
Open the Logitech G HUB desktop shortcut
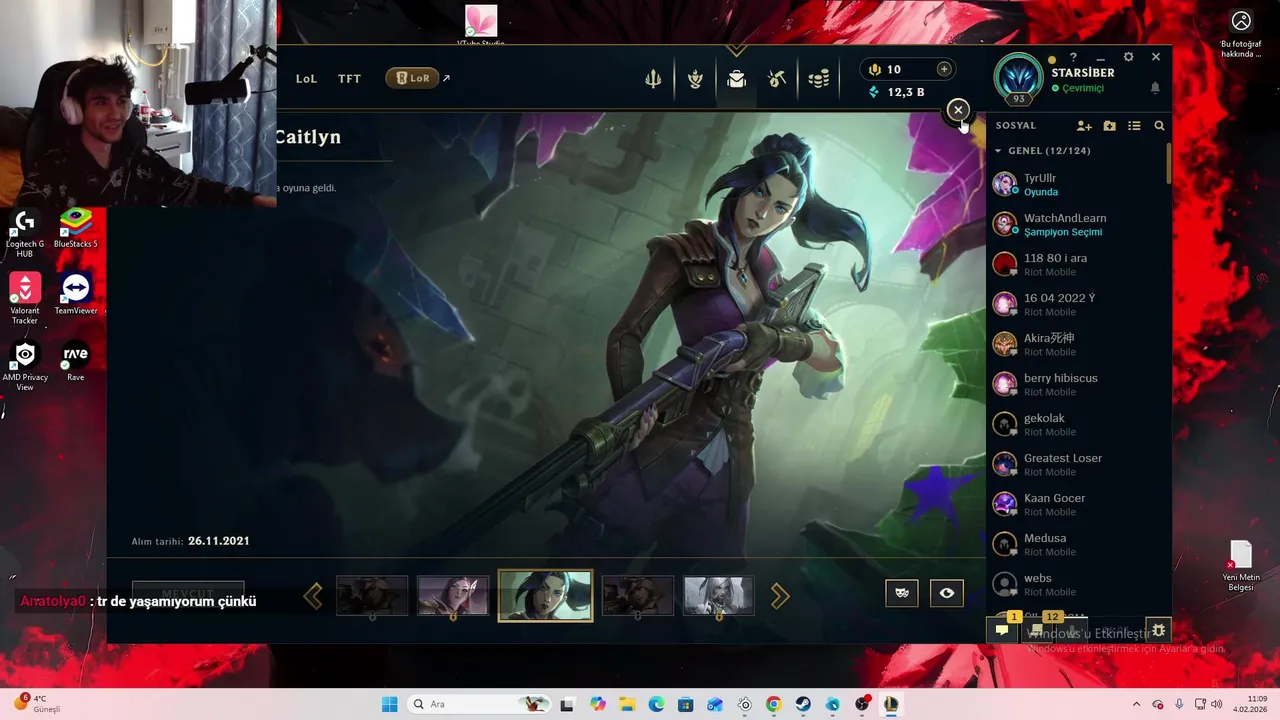point(25,233)
